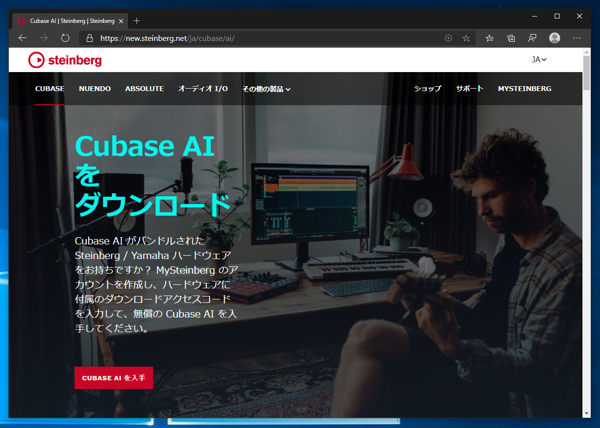Click the page vertical scrollbar thumb
This screenshot has height=428, width=600.
pos(587,73)
